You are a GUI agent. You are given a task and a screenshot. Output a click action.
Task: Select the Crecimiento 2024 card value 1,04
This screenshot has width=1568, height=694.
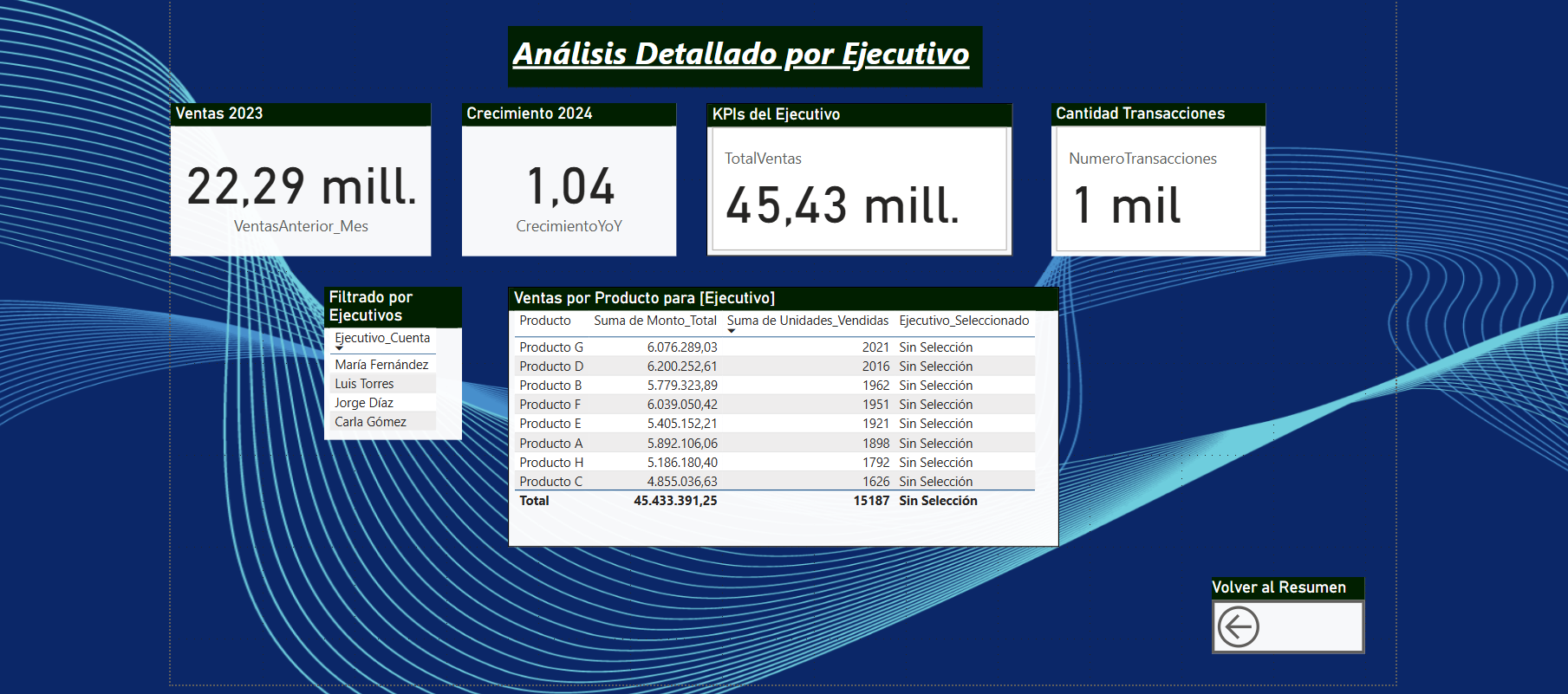tap(569, 187)
